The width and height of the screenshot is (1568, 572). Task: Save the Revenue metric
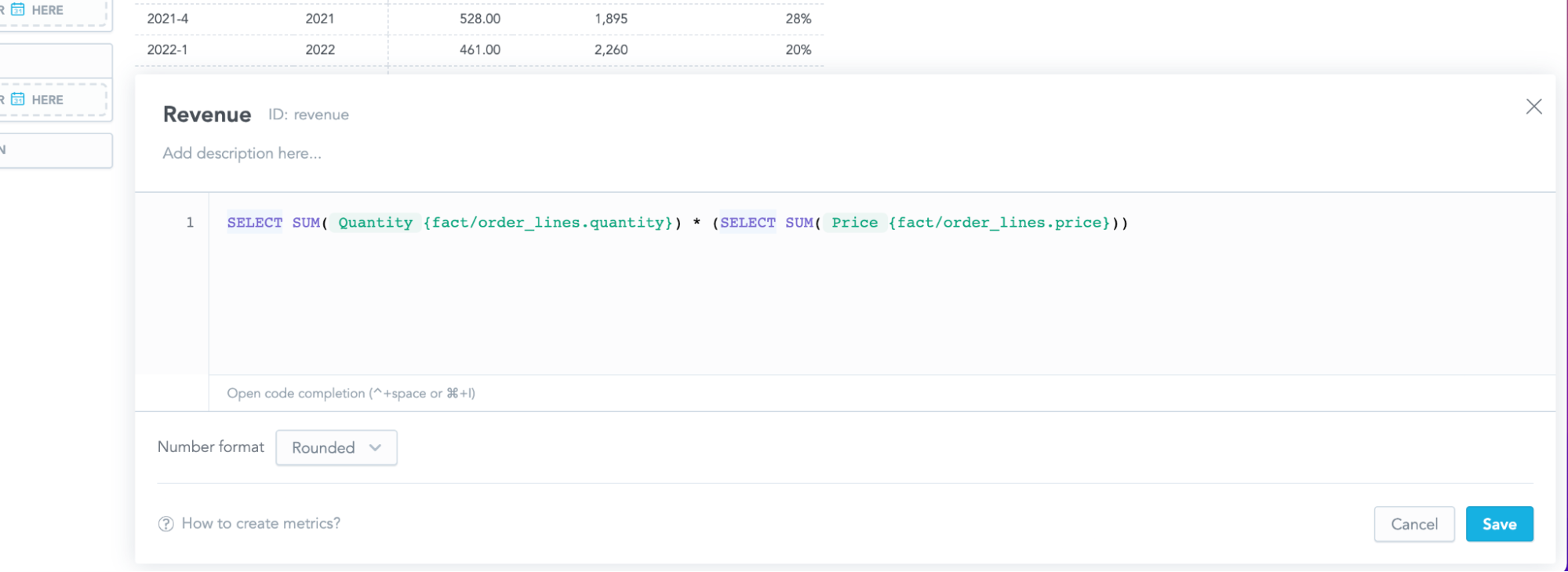point(1498,524)
